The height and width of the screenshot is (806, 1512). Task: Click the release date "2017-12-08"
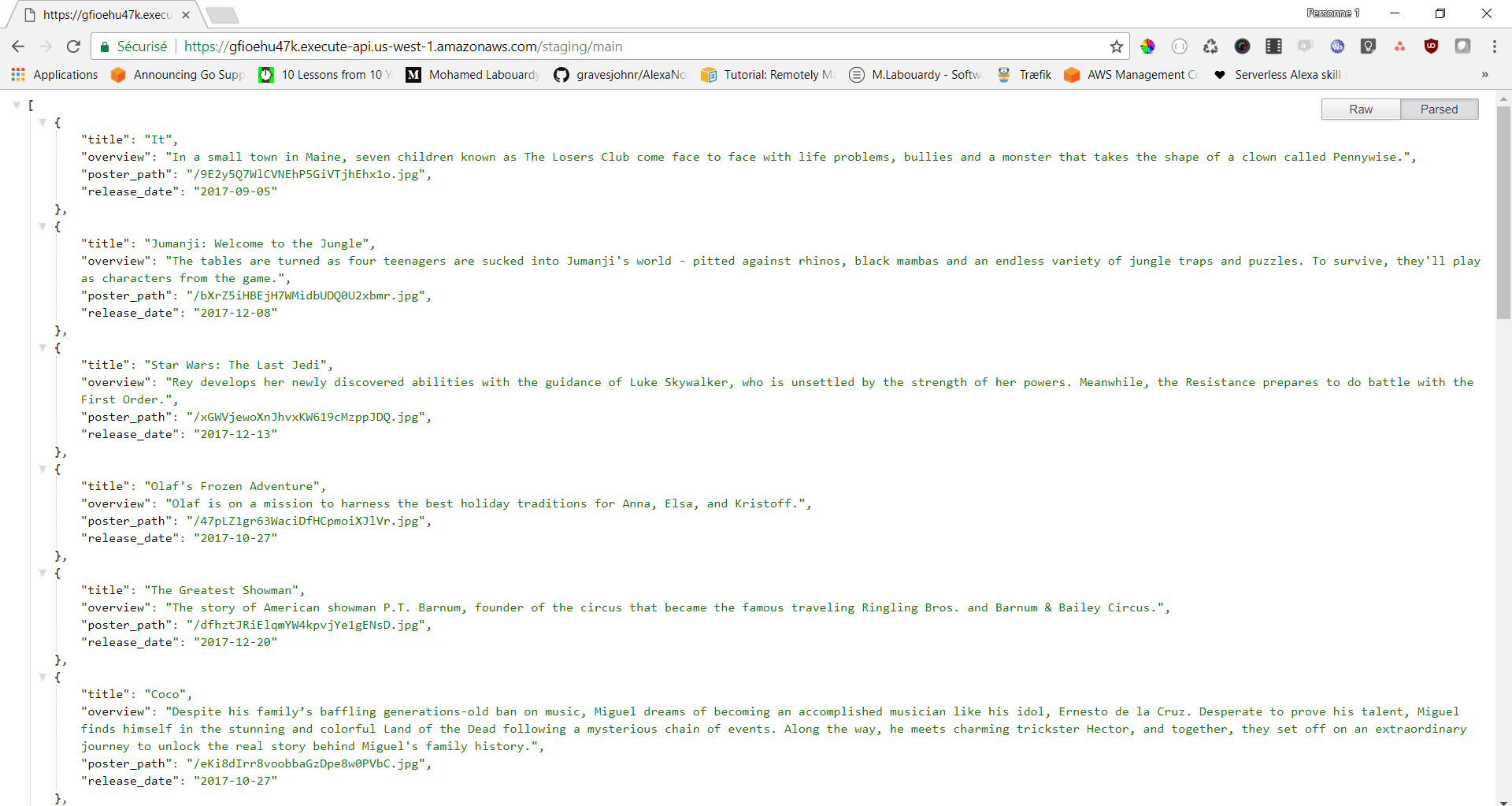(235, 313)
